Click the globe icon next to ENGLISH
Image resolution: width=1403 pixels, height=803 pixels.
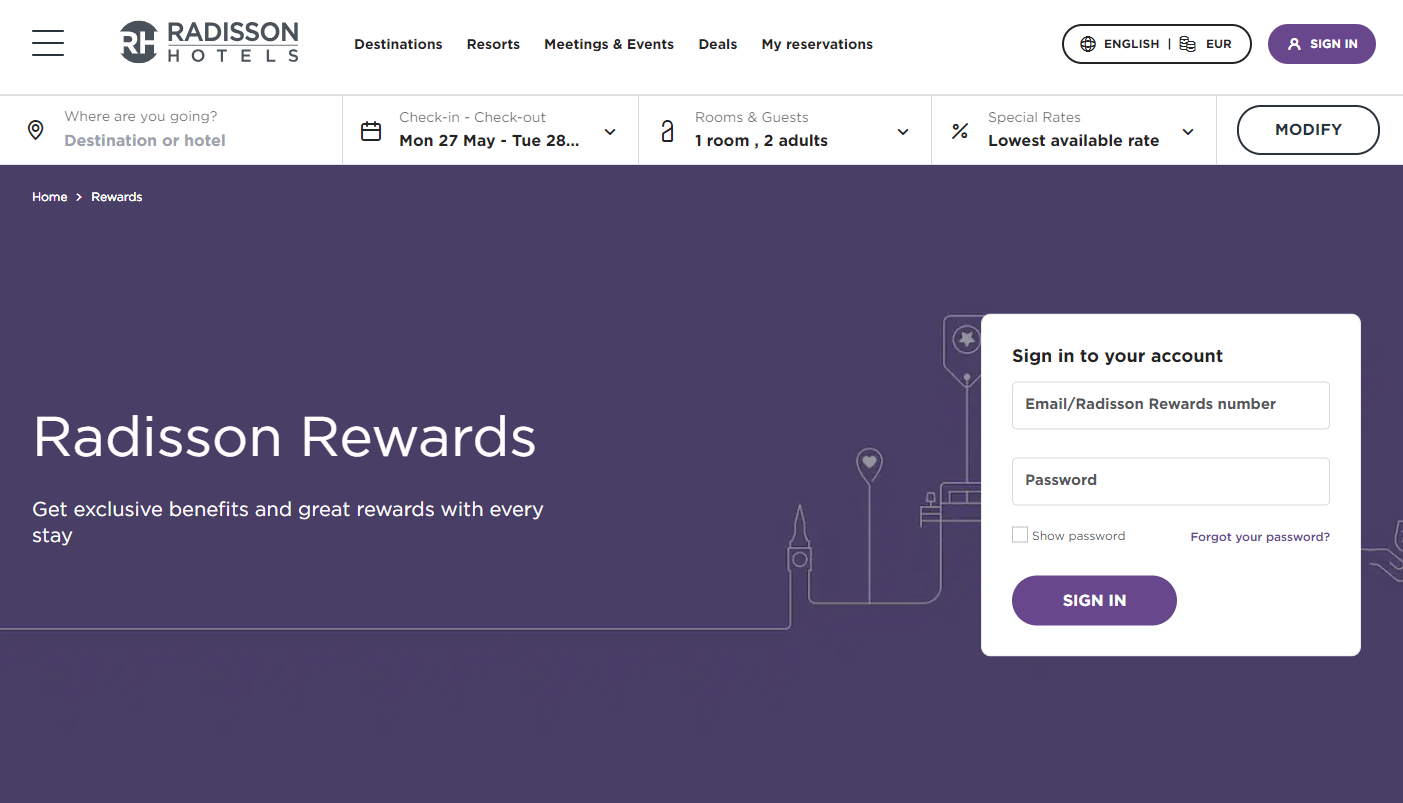[x=1087, y=43]
